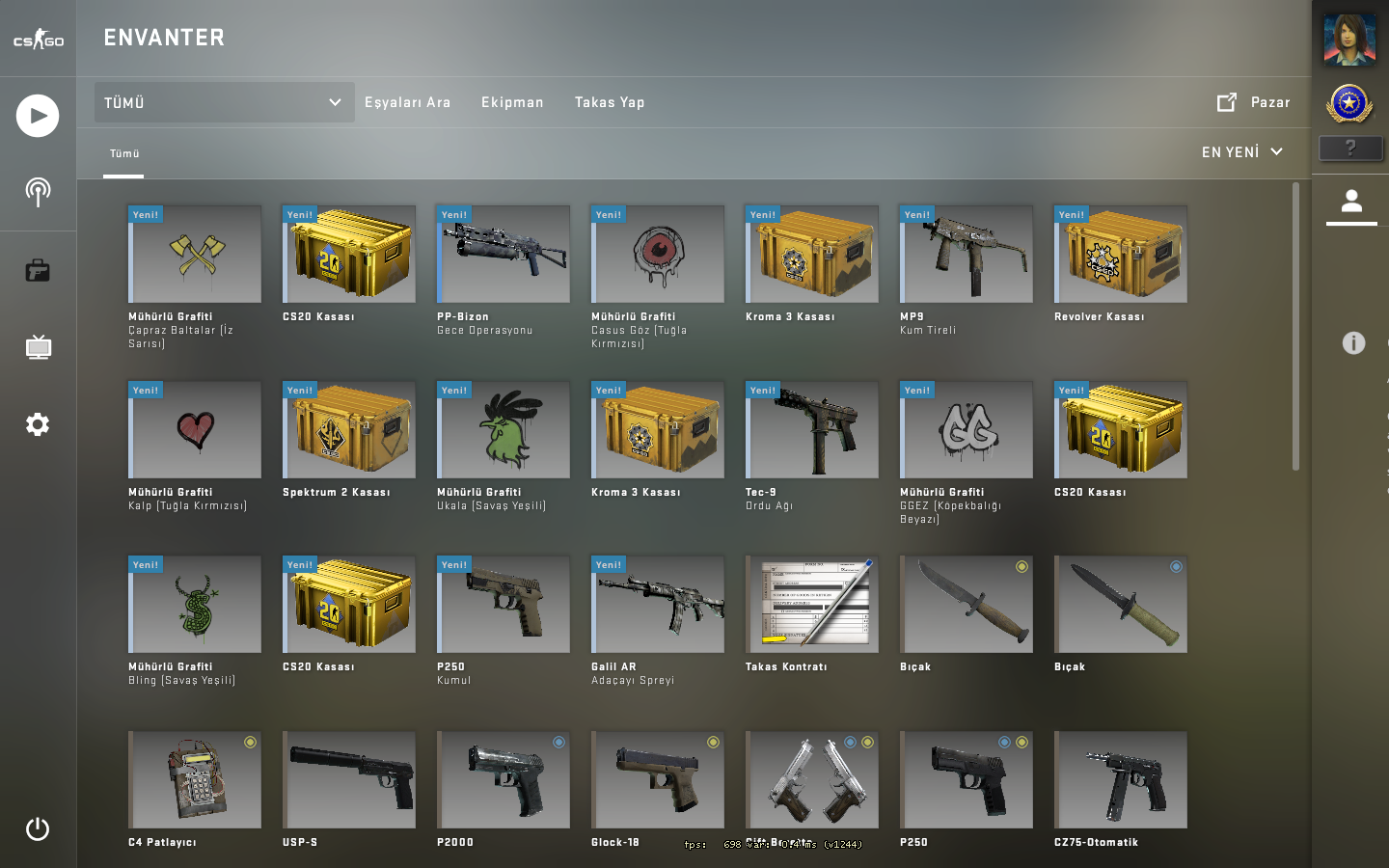Select Çapraz Baltalar sealed graffiti item
Image resolution: width=1389 pixels, height=868 pixels.
[195, 254]
